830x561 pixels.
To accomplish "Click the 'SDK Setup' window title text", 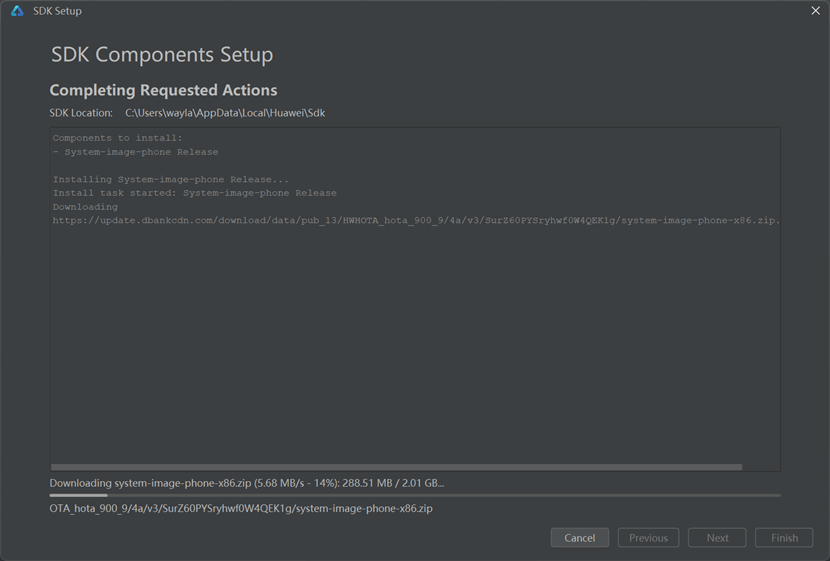I will coord(57,11).
